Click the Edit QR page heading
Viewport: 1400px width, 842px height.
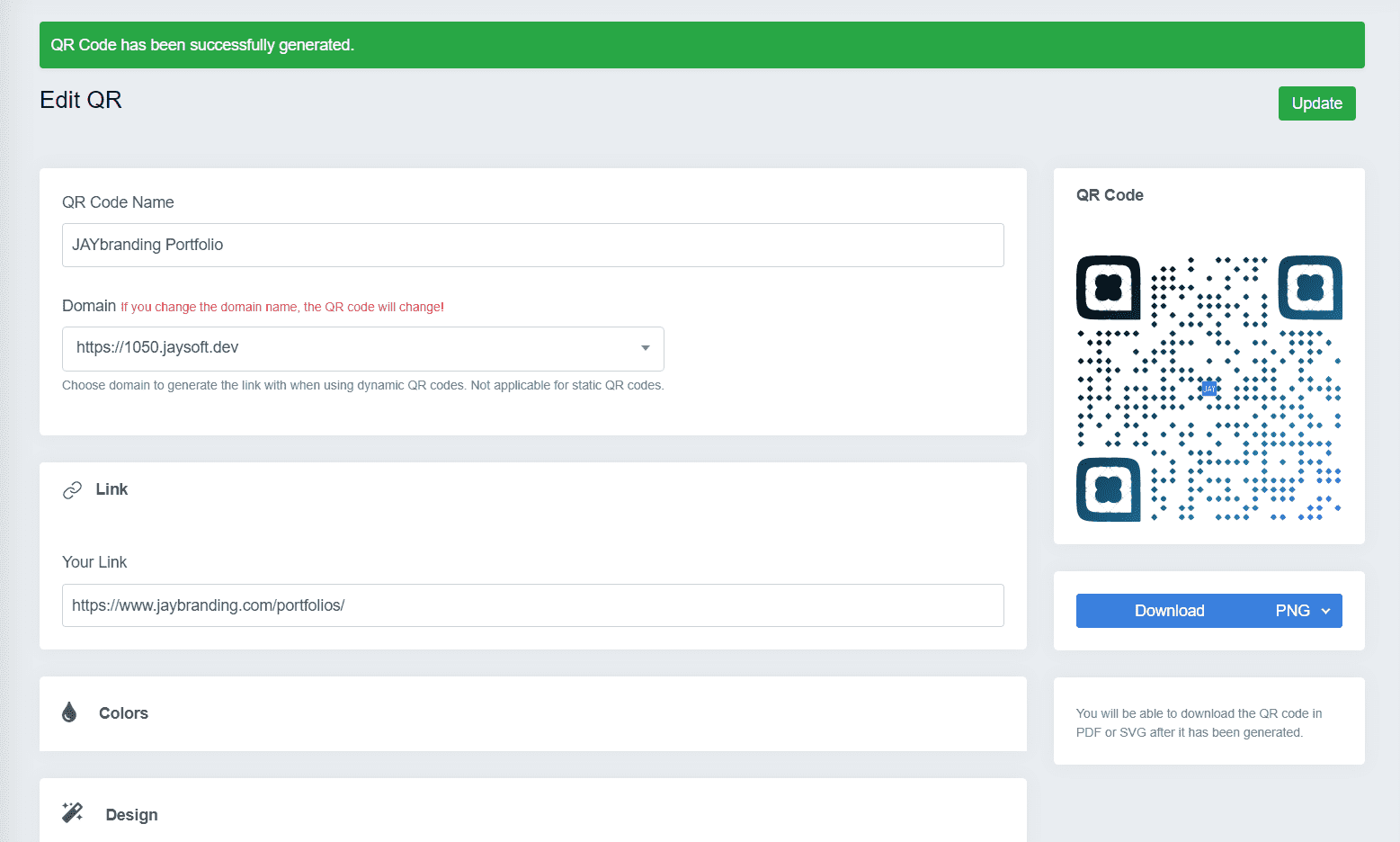[x=81, y=100]
